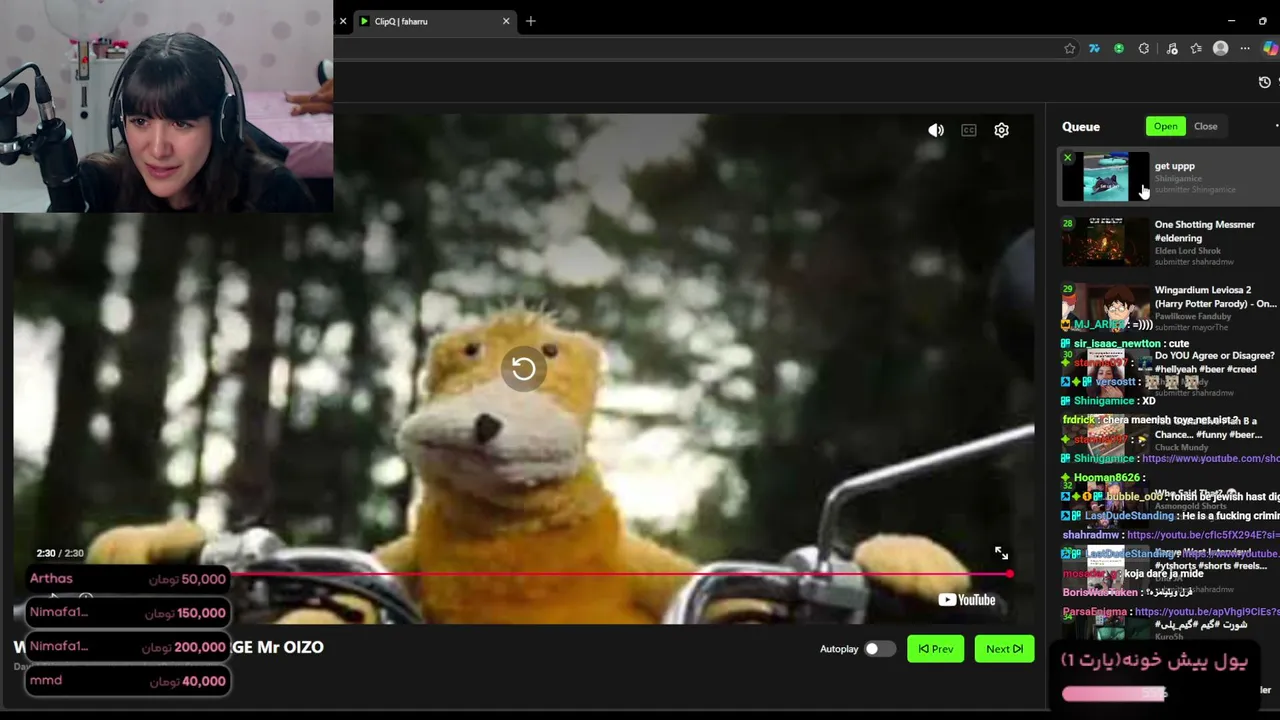Open the youtu.be link posted by shahradmw

(x=1203, y=535)
